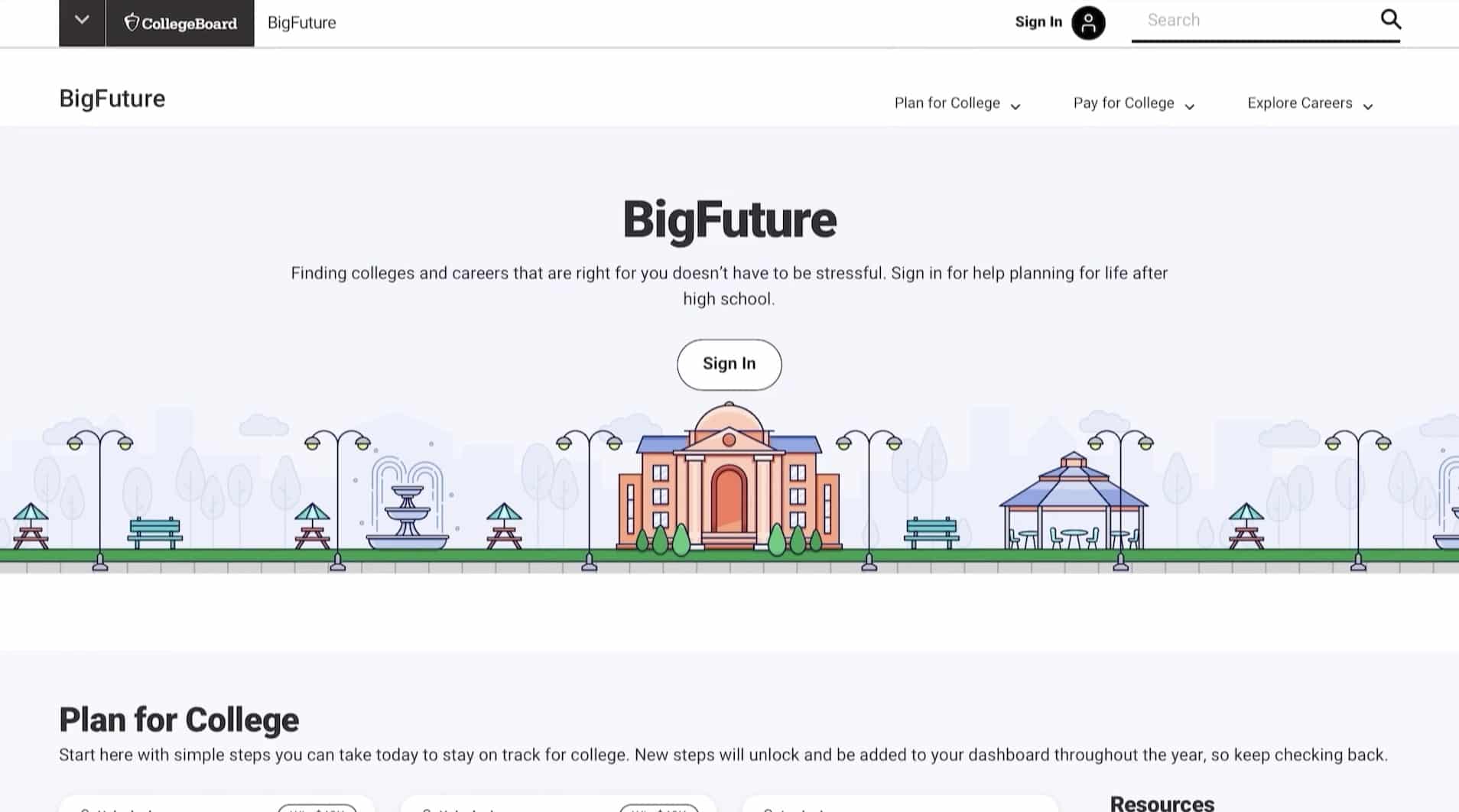Expand the Plan for College dropdown
The height and width of the screenshot is (812, 1459).
pyautogui.click(x=957, y=103)
